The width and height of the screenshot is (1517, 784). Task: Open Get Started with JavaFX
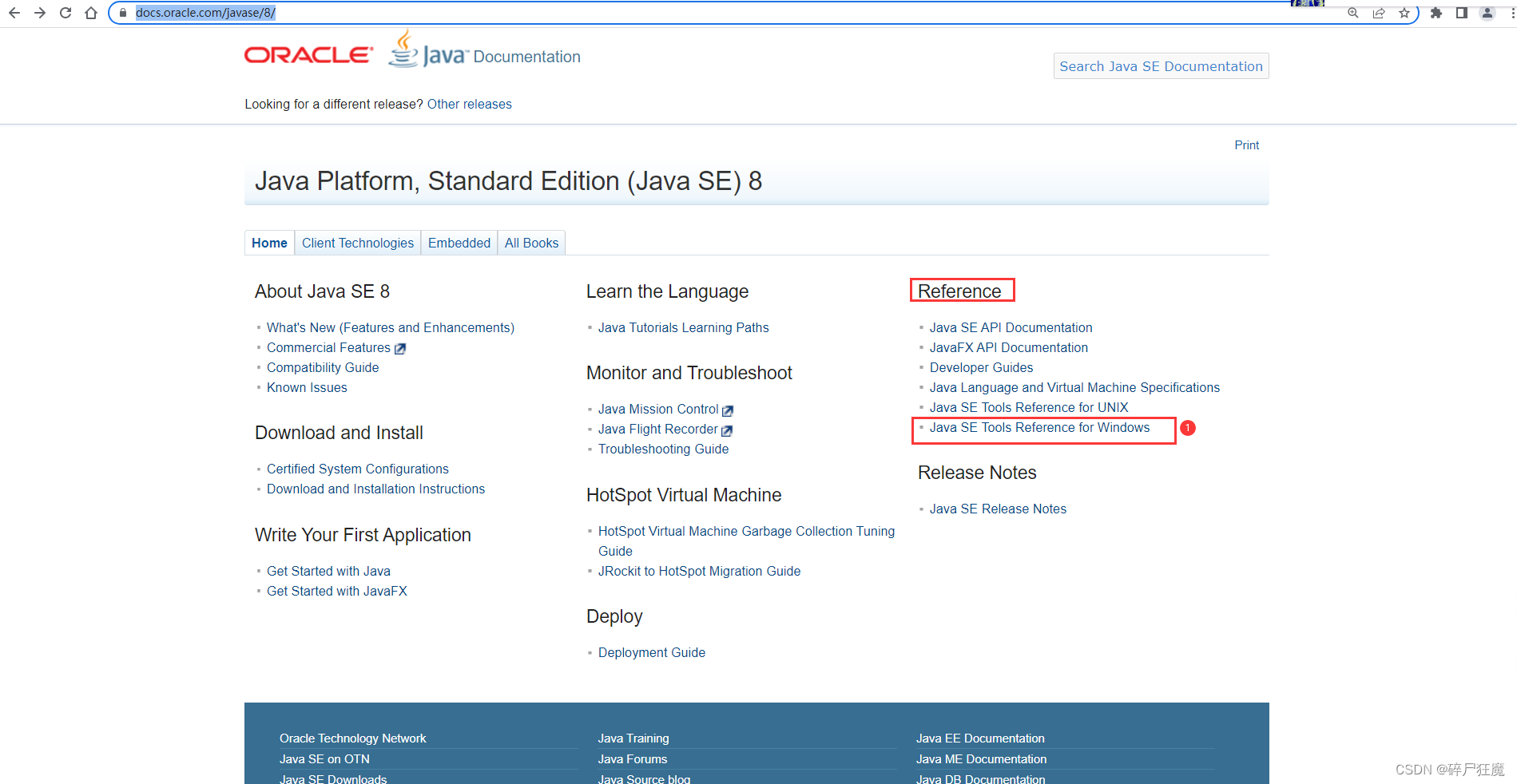pos(337,591)
